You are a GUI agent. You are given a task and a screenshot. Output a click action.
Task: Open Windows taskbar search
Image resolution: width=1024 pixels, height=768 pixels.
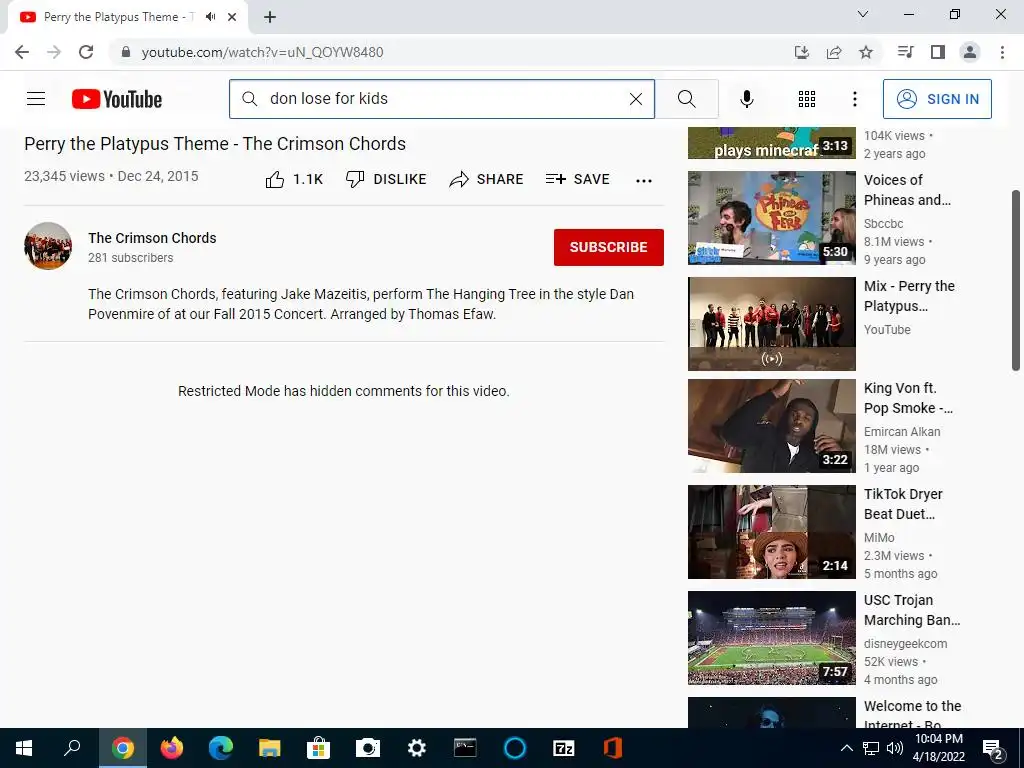click(72, 748)
